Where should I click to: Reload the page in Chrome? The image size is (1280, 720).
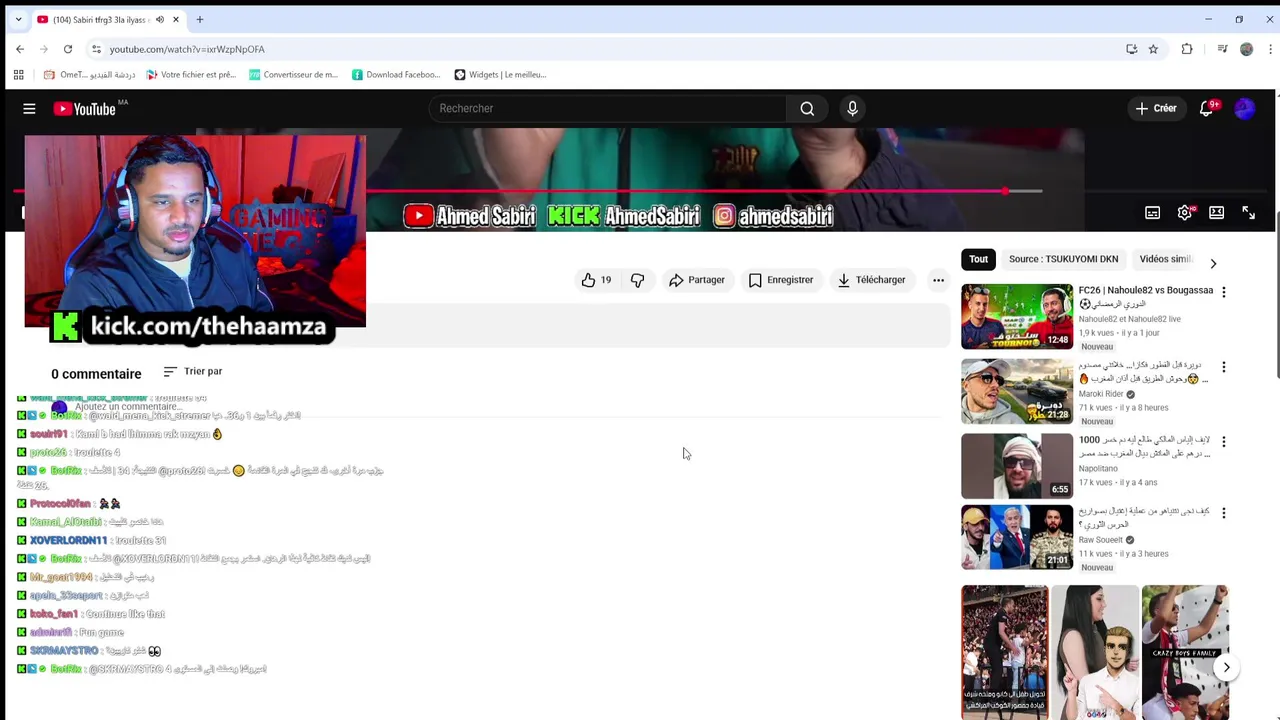68,49
